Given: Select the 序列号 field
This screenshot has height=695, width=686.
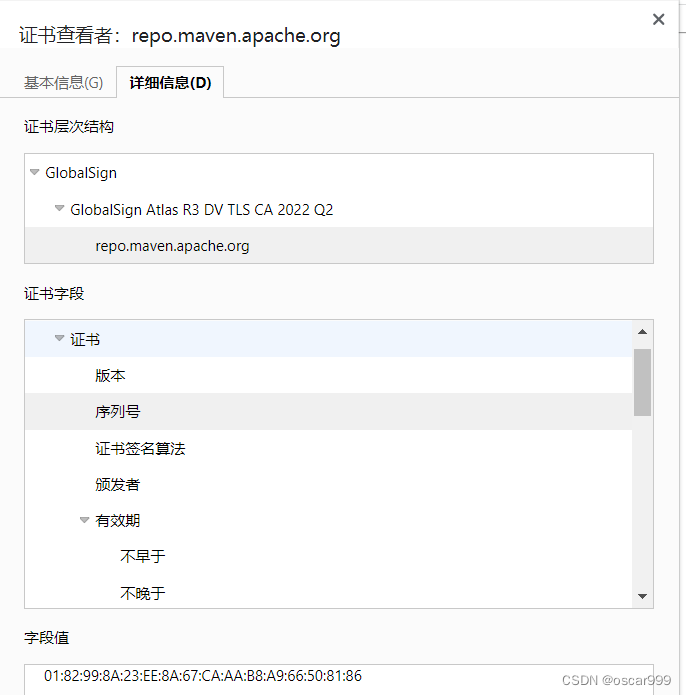Looking at the screenshot, I should click(x=328, y=412).
